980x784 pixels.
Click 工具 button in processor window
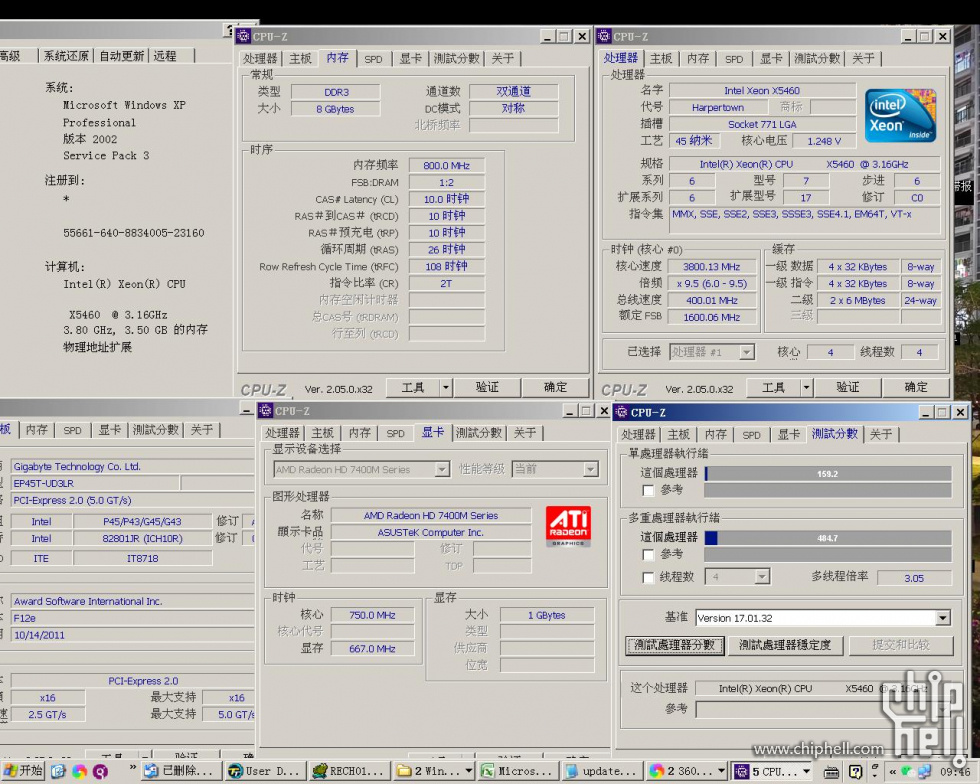tap(773, 388)
